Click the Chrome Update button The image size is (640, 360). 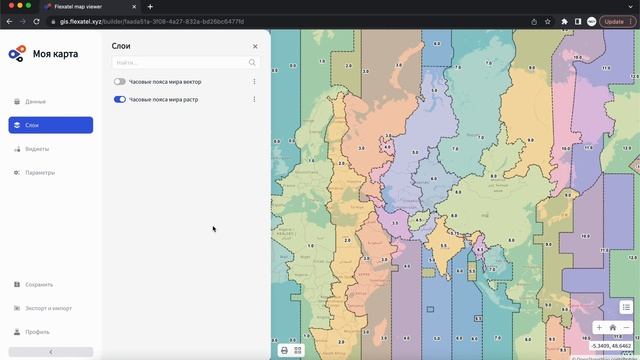pyautogui.click(x=618, y=22)
